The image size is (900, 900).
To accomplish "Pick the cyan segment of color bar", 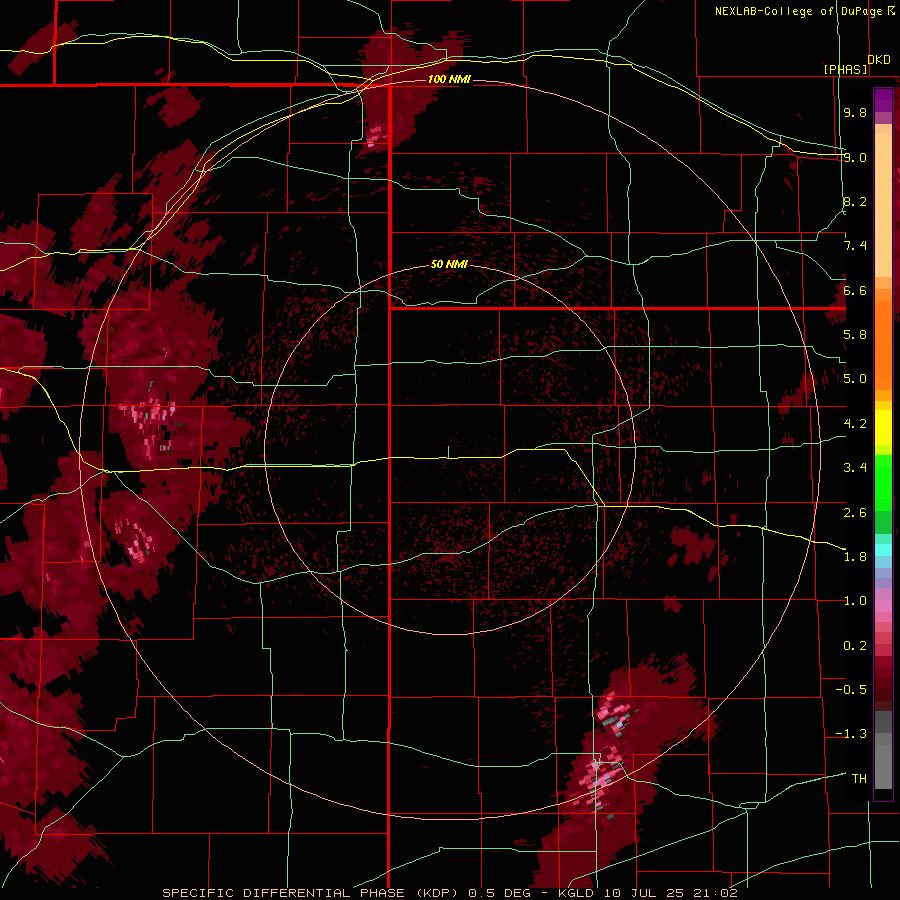I will point(883,550).
